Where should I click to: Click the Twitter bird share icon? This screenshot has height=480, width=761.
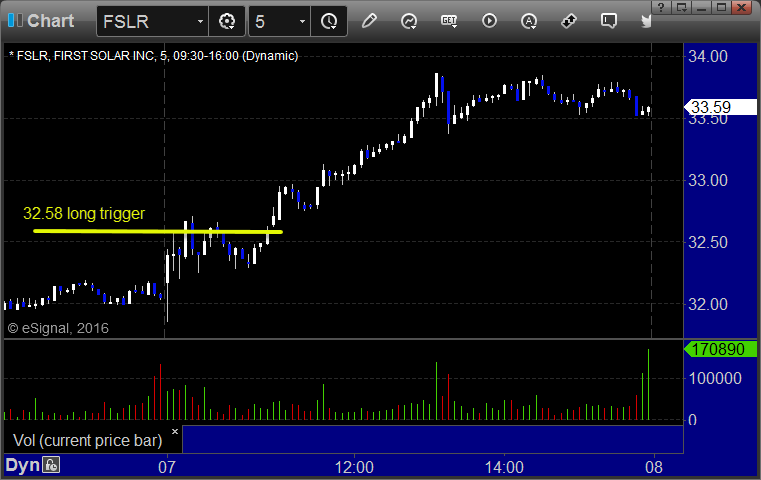[646, 21]
